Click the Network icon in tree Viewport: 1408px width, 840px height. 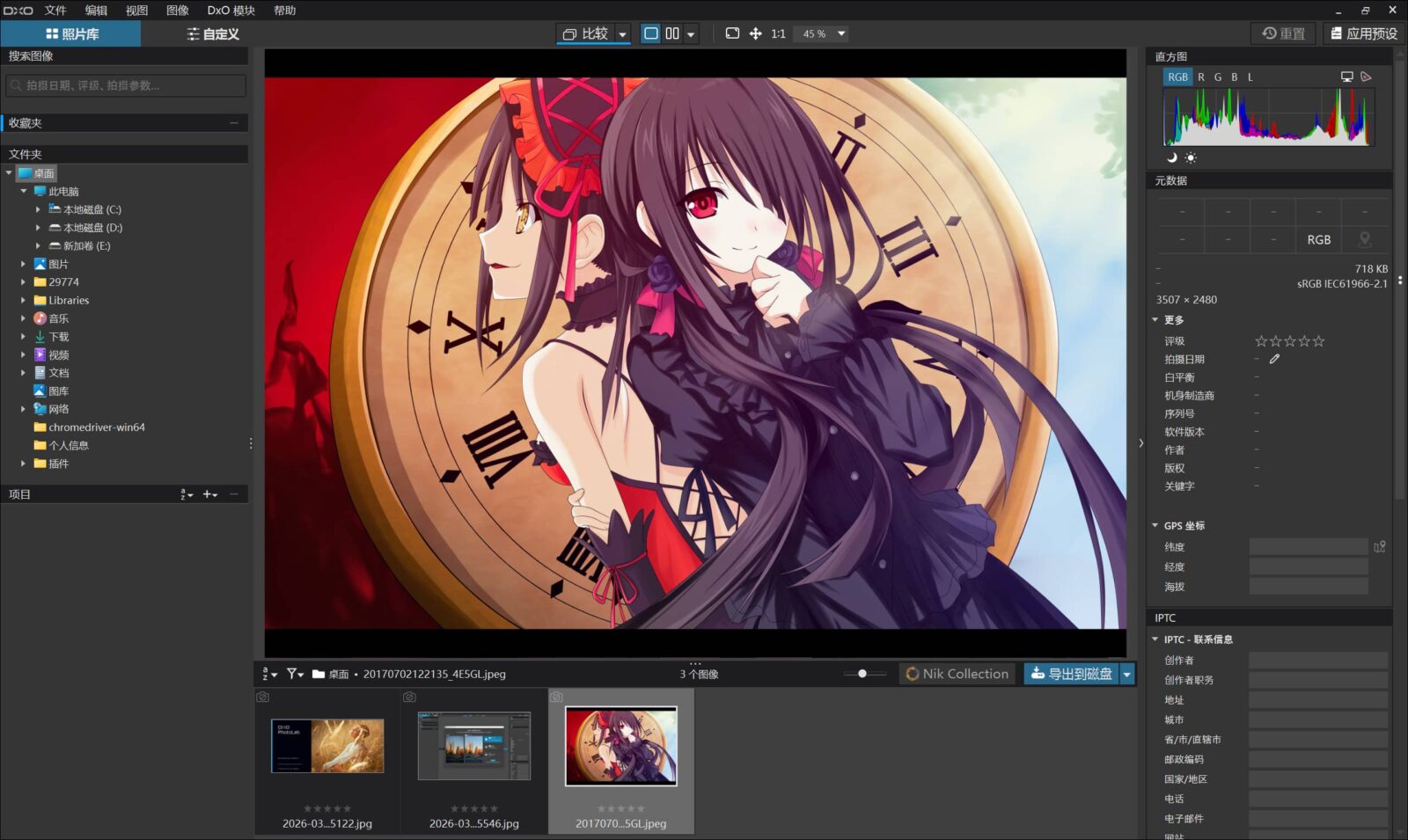pos(40,409)
